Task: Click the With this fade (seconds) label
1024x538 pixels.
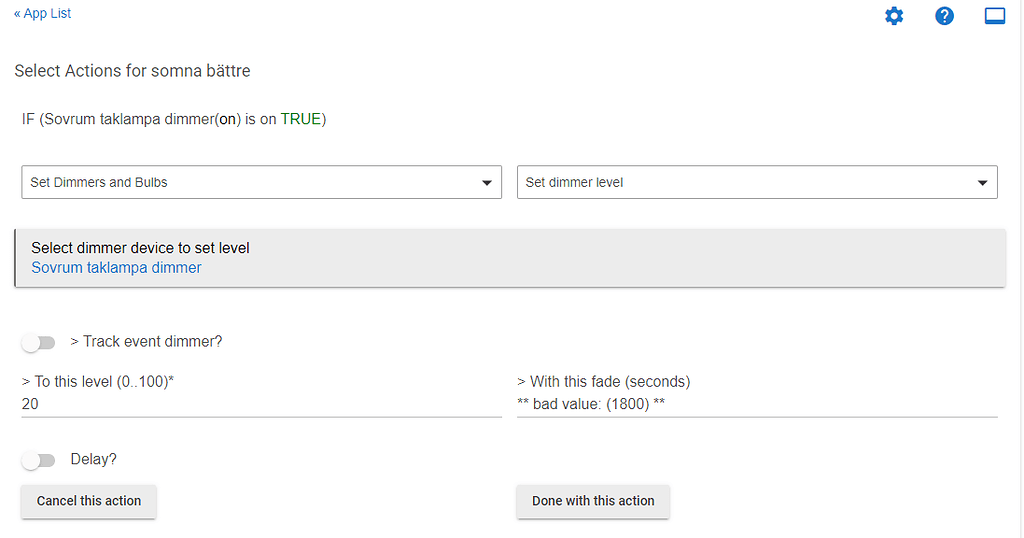Action: [604, 382]
